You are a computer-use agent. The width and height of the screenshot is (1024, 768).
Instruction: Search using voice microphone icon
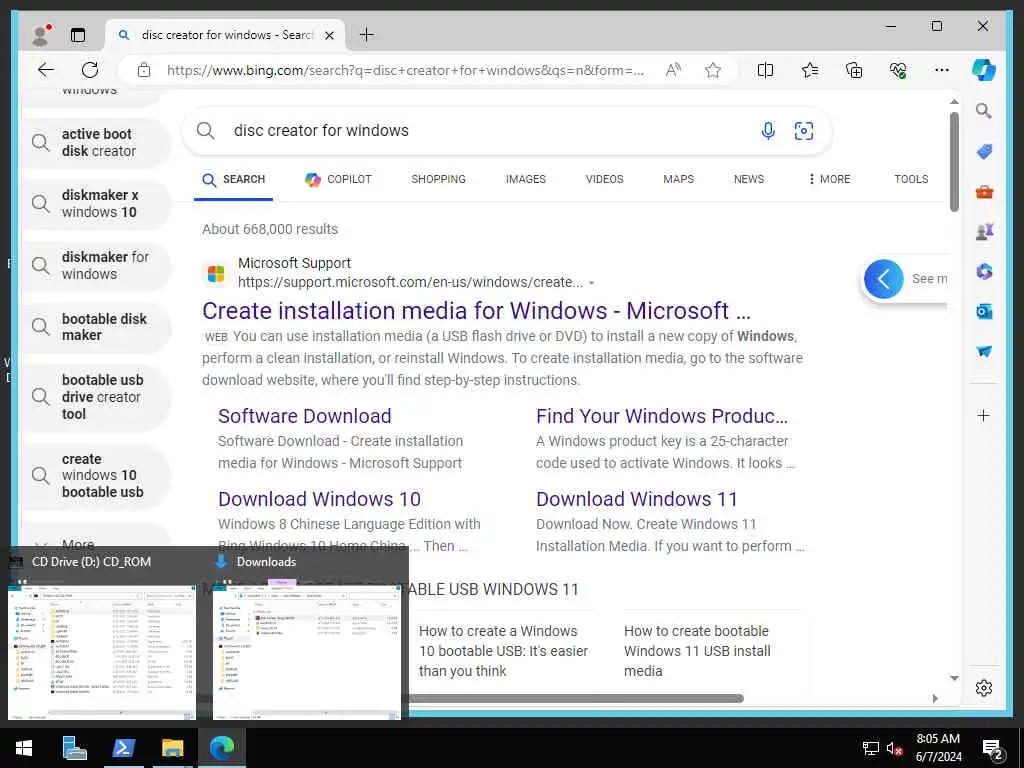click(768, 131)
